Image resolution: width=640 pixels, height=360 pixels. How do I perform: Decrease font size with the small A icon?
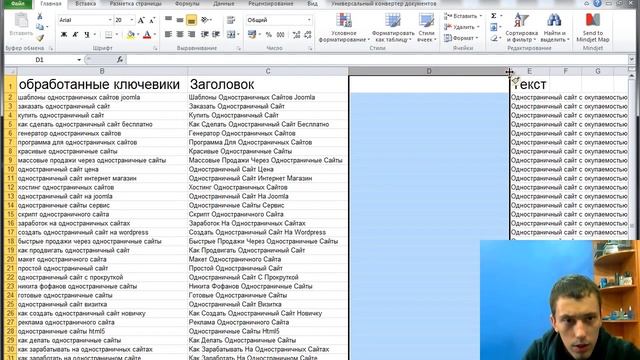coord(152,20)
